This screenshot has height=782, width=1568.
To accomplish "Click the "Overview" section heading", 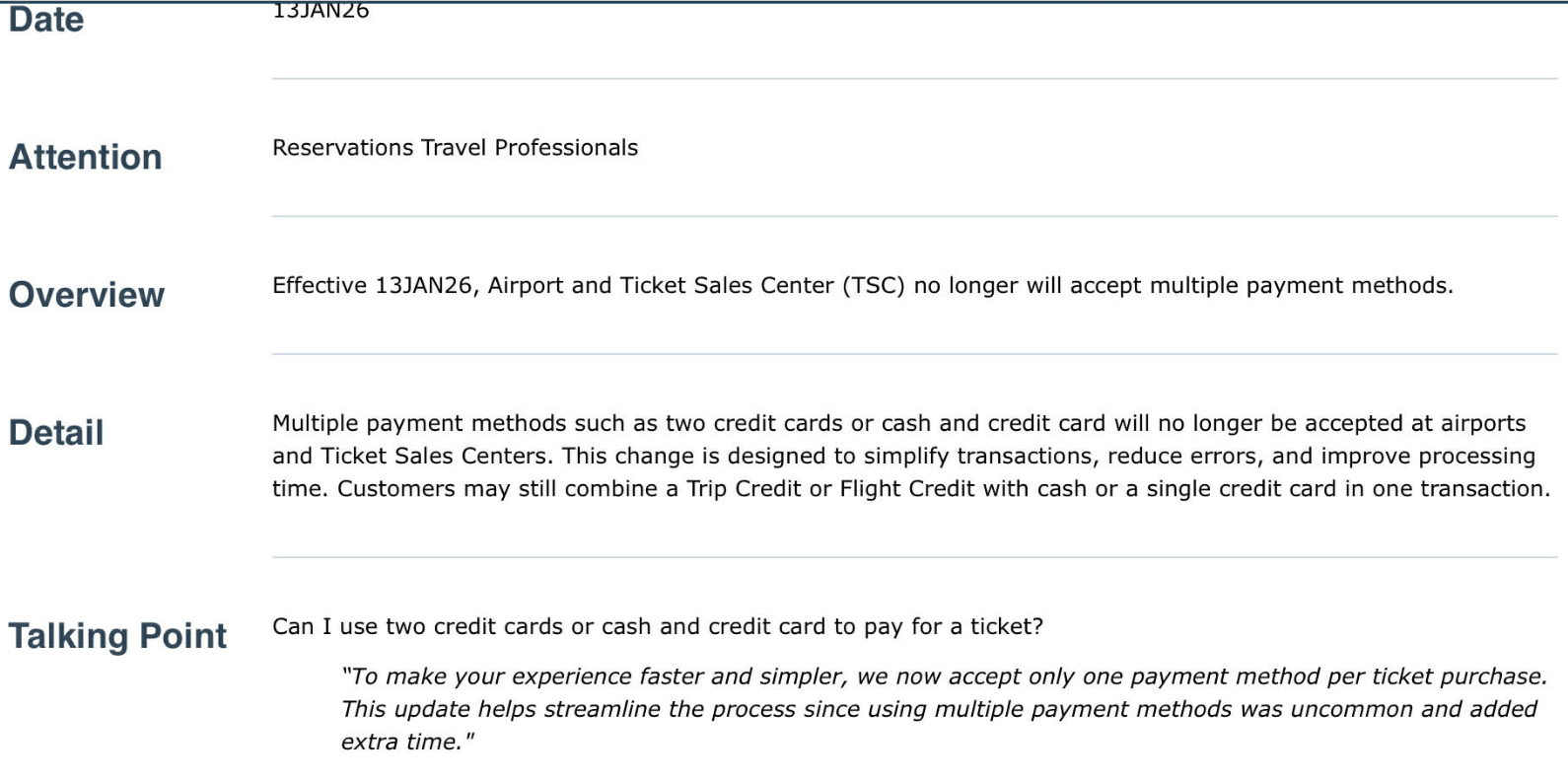I will (87, 295).
